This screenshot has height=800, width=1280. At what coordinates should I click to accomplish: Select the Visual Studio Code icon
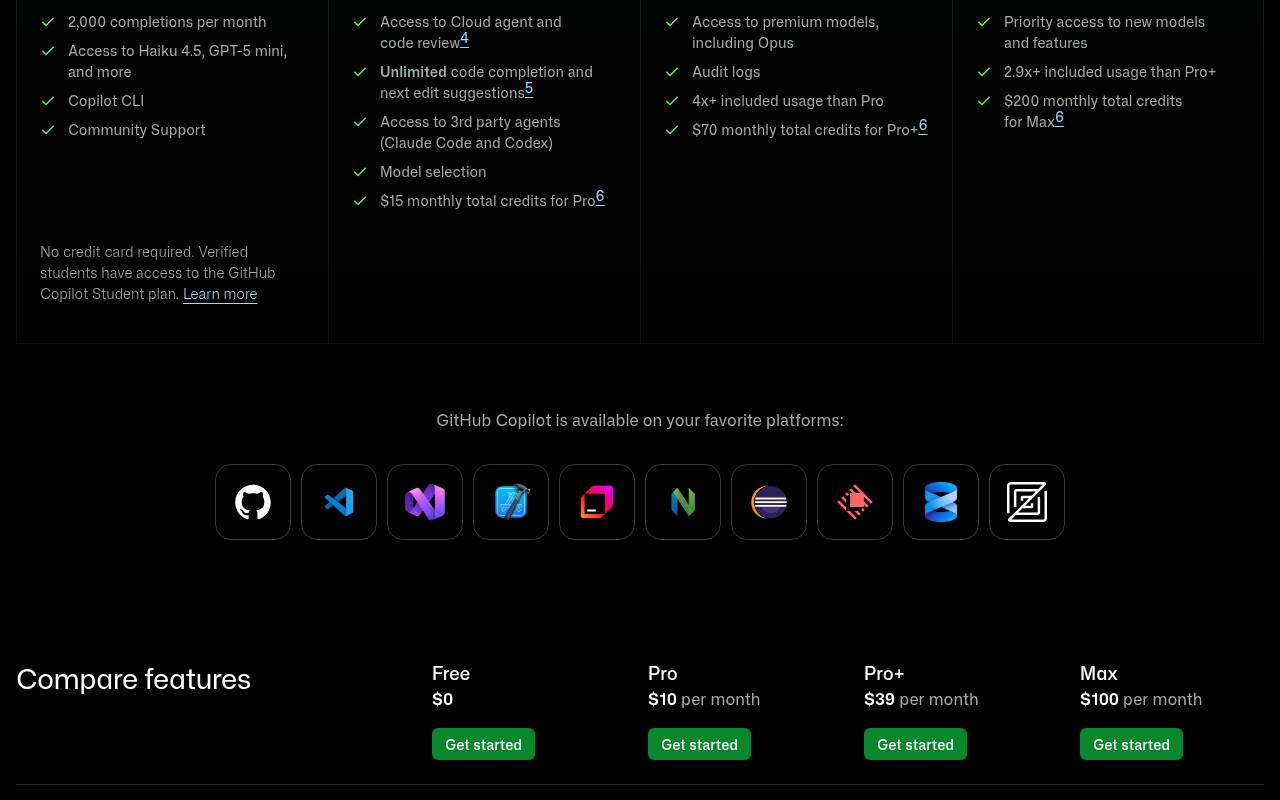(x=339, y=502)
